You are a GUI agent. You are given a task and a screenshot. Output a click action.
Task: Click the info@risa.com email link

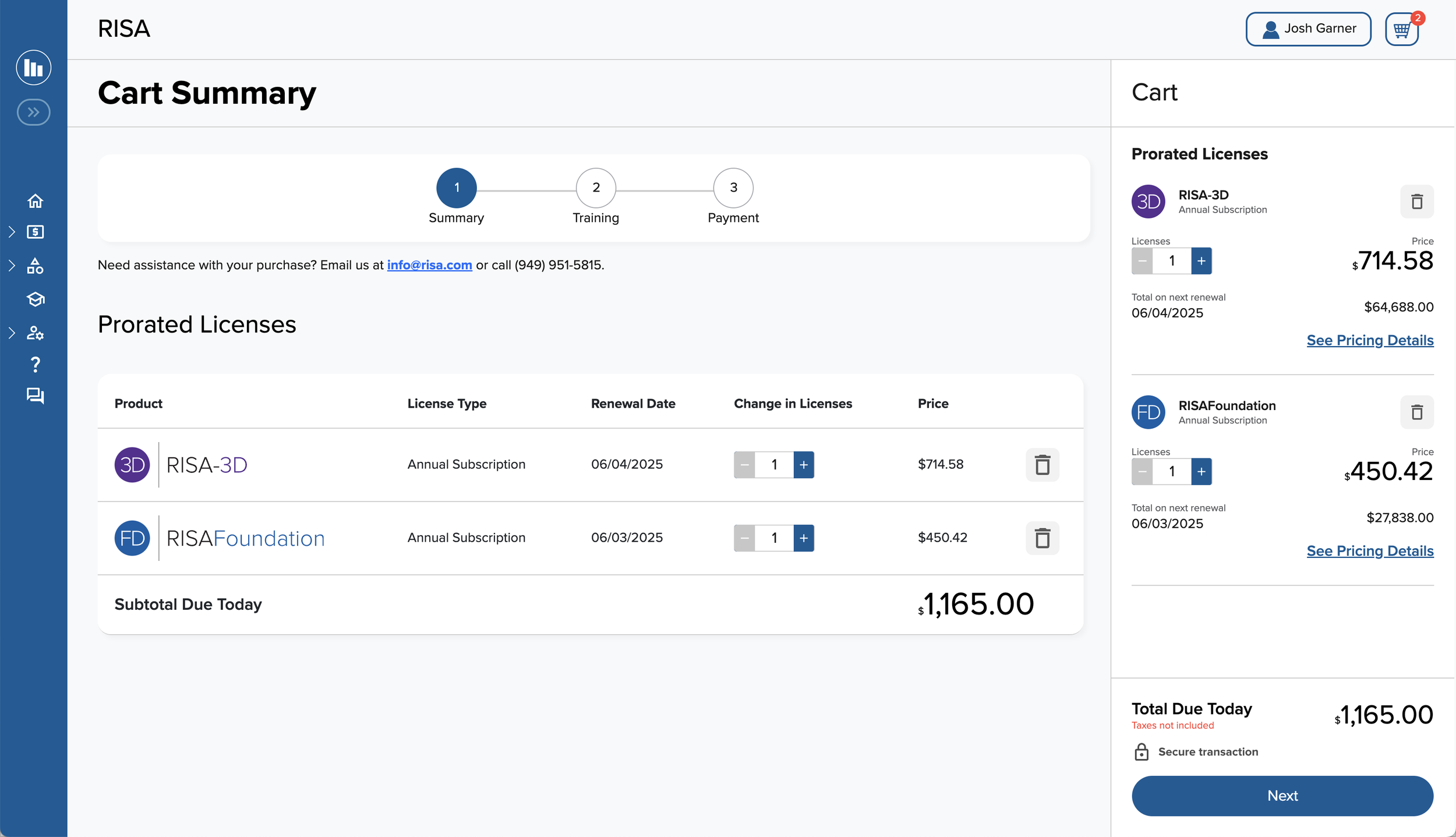430,265
